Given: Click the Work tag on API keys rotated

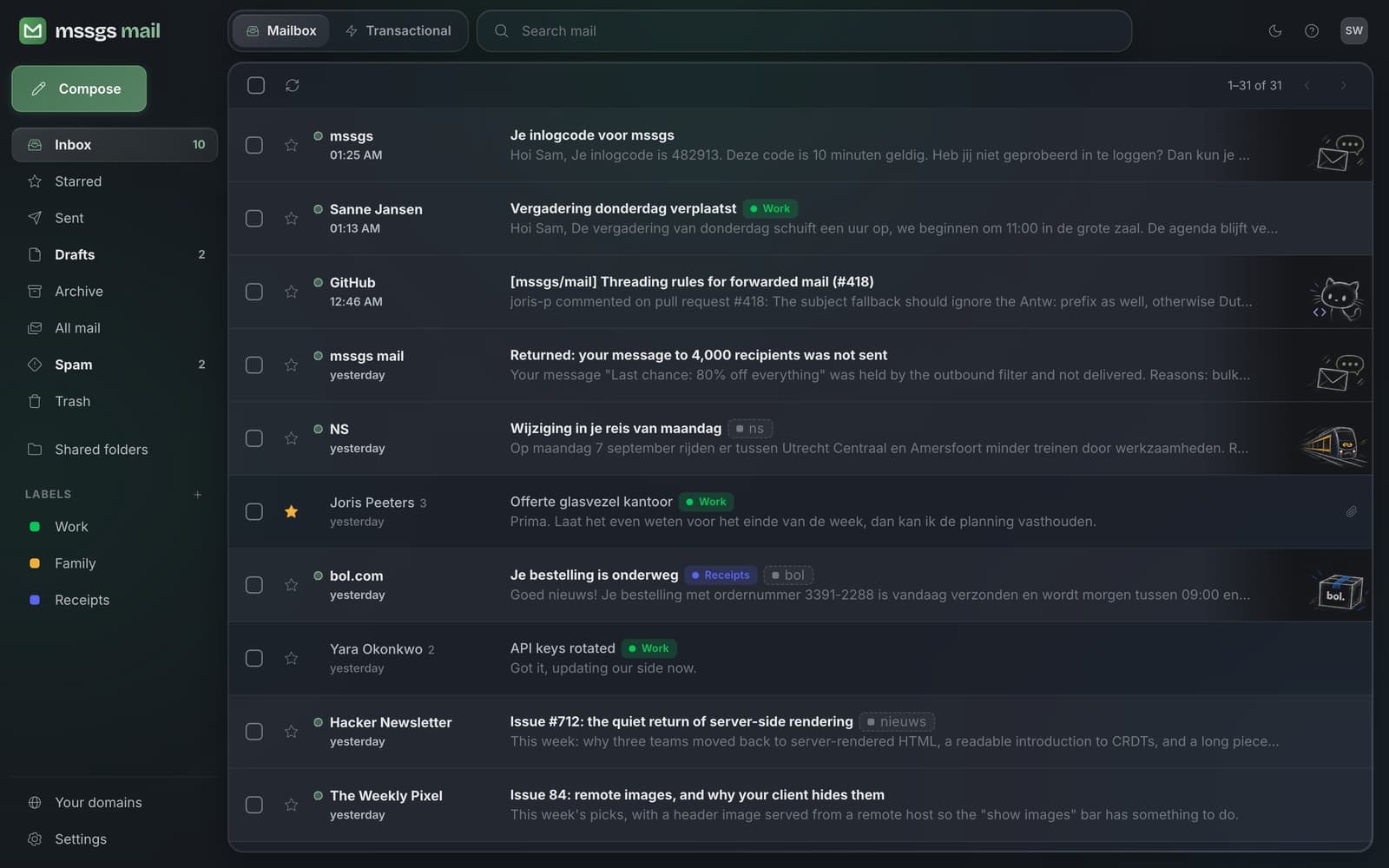Looking at the screenshot, I should click(649, 648).
